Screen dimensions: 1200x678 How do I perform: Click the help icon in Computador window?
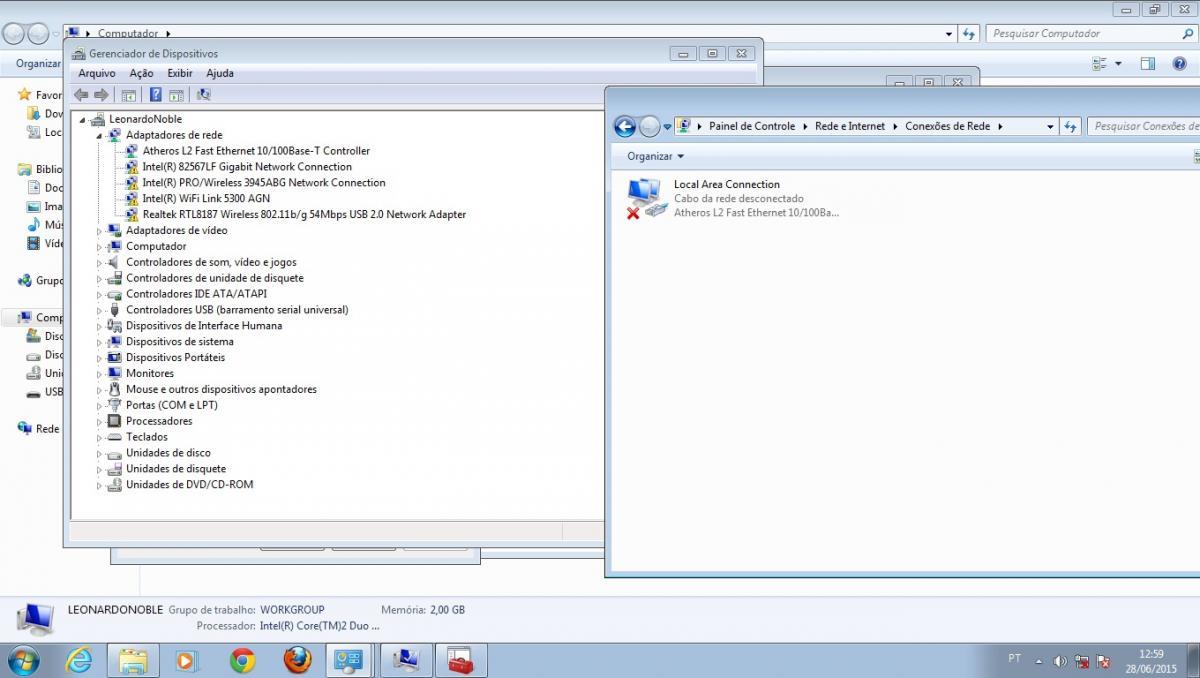pos(1179,63)
